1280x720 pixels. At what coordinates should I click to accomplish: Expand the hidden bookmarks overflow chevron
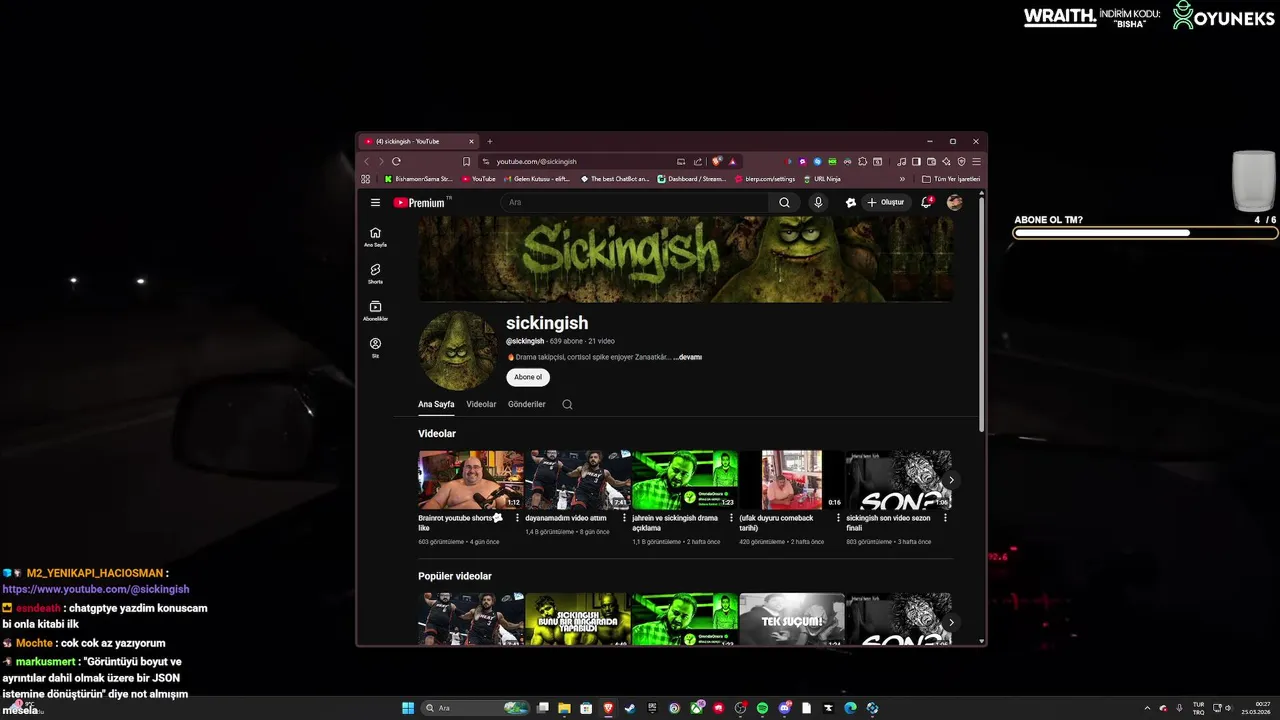(902, 179)
